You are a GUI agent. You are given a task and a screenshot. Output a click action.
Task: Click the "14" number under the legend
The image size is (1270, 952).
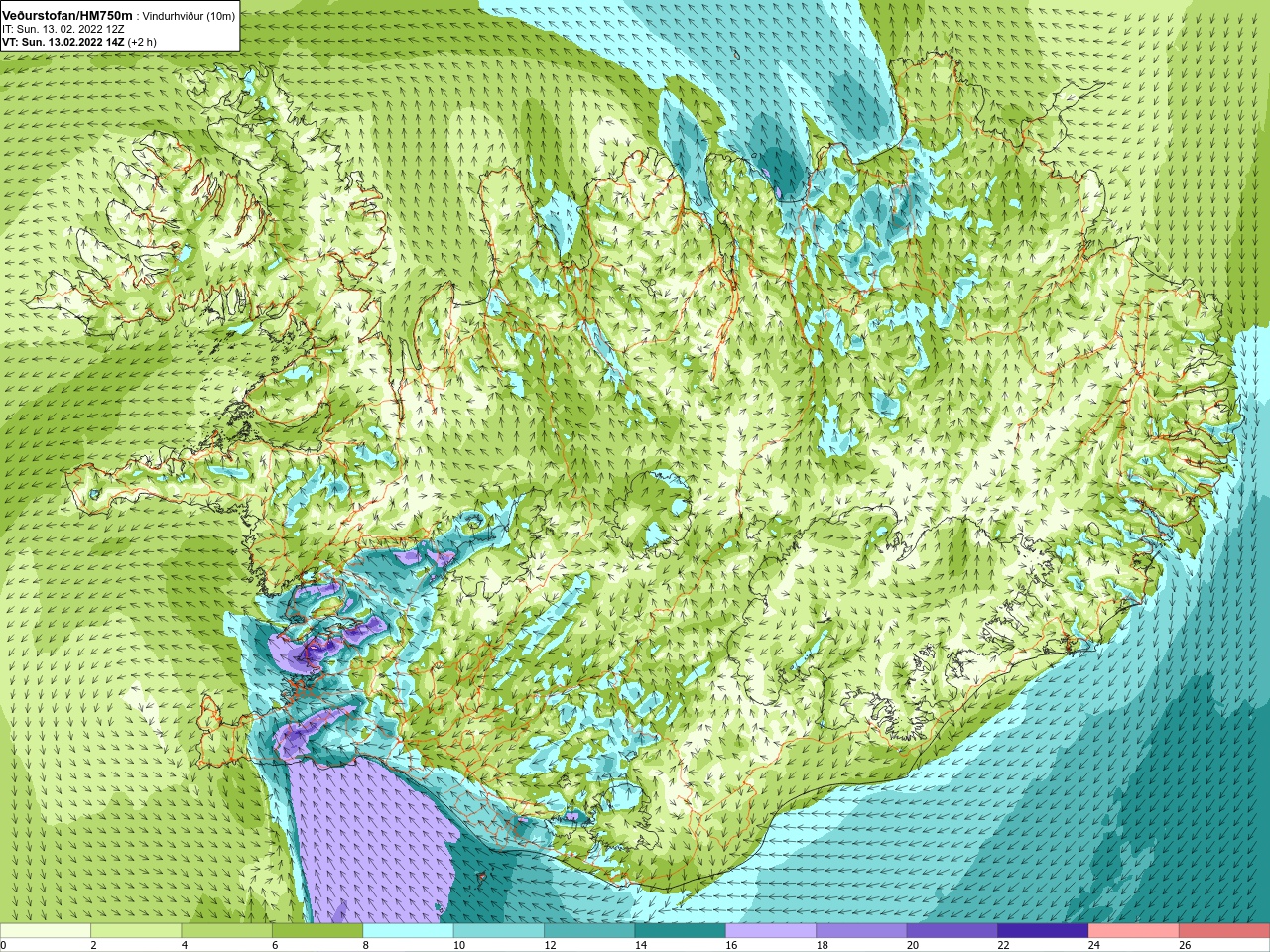(640, 945)
